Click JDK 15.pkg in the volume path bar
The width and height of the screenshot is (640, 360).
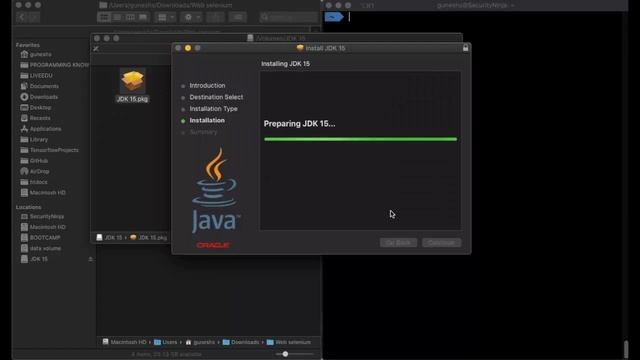pos(149,238)
